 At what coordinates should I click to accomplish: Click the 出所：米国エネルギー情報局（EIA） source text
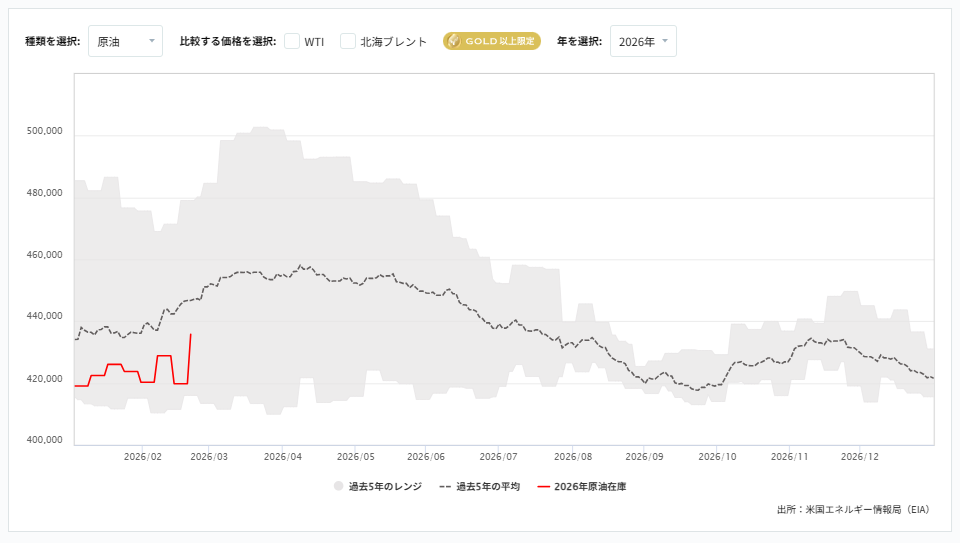click(854, 509)
